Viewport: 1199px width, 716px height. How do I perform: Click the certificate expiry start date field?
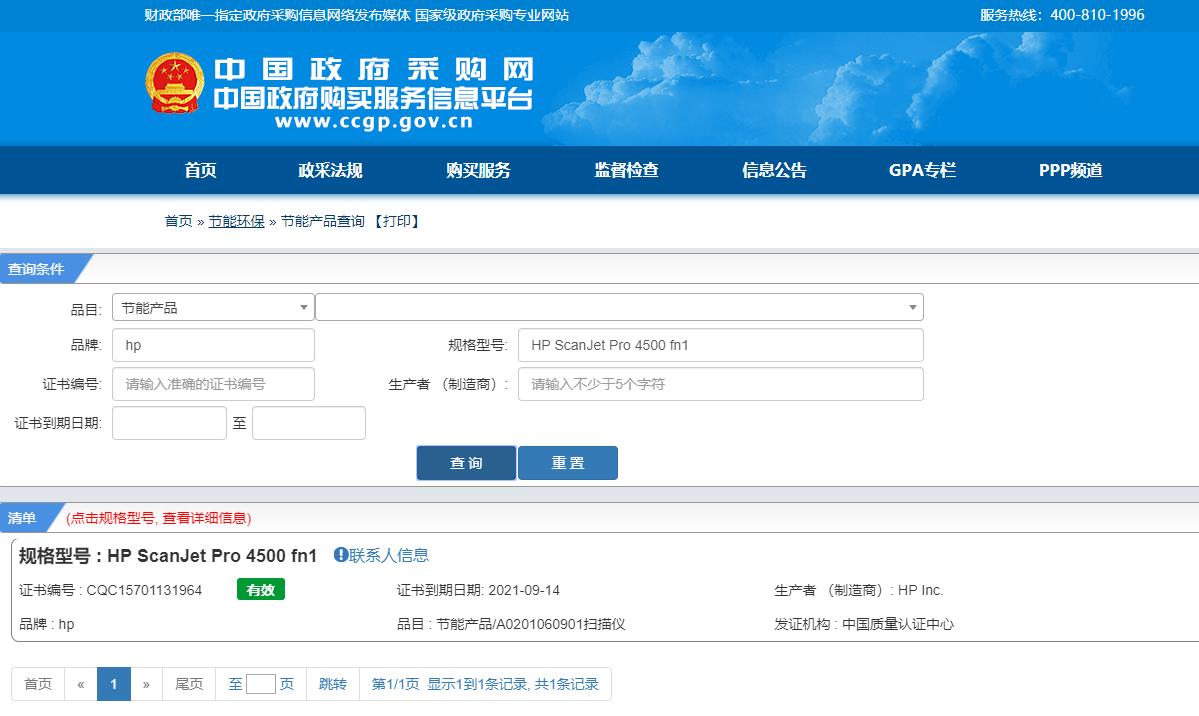169,423
